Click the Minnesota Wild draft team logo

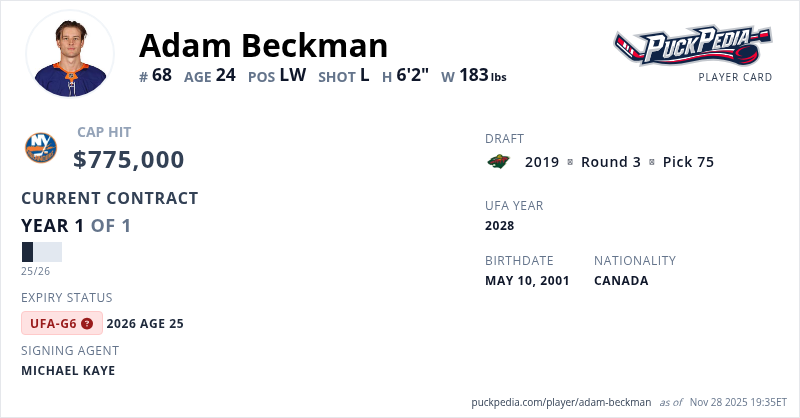[x=498, y=162]
